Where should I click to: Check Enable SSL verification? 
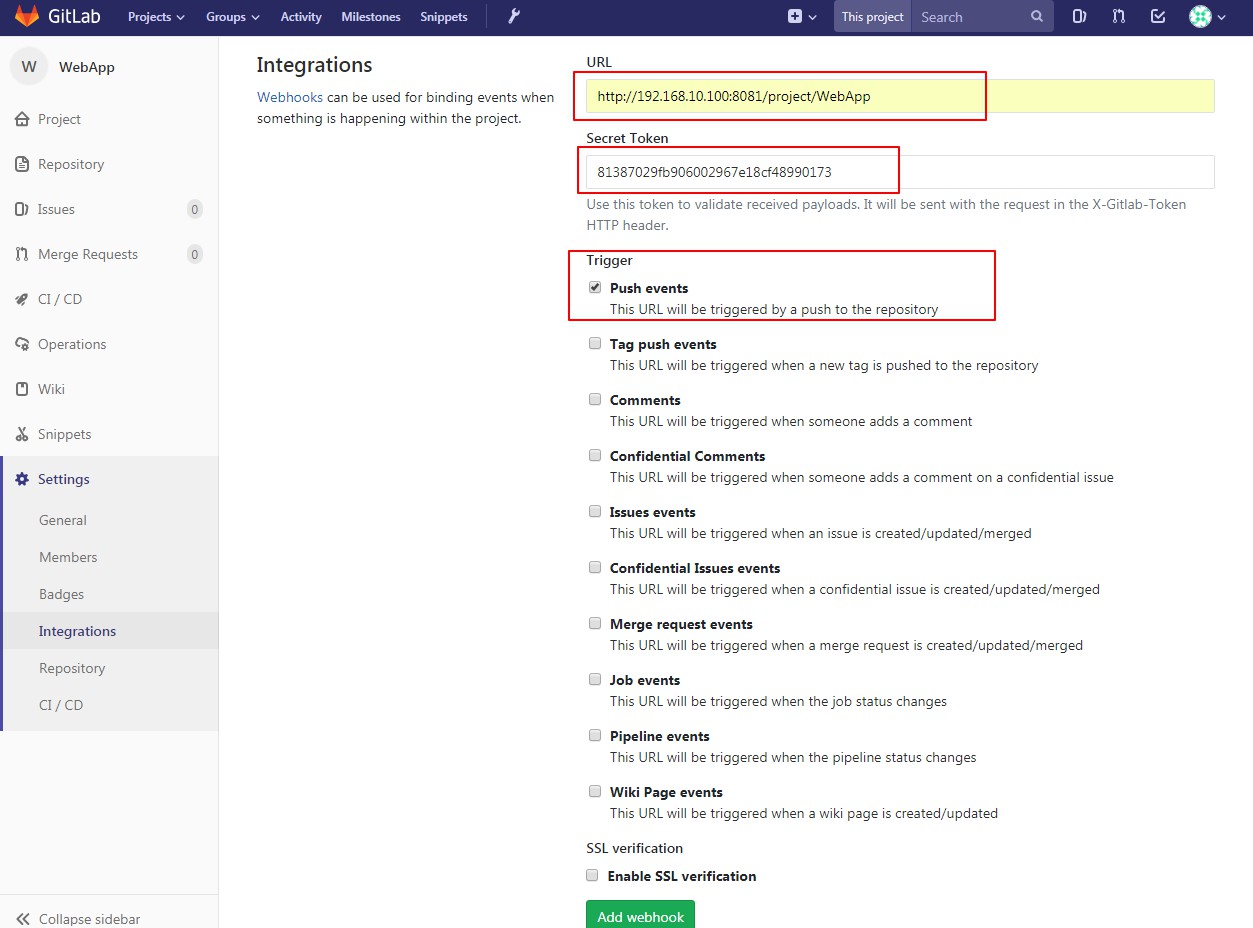pyautogui.click(x=592, y=876)
